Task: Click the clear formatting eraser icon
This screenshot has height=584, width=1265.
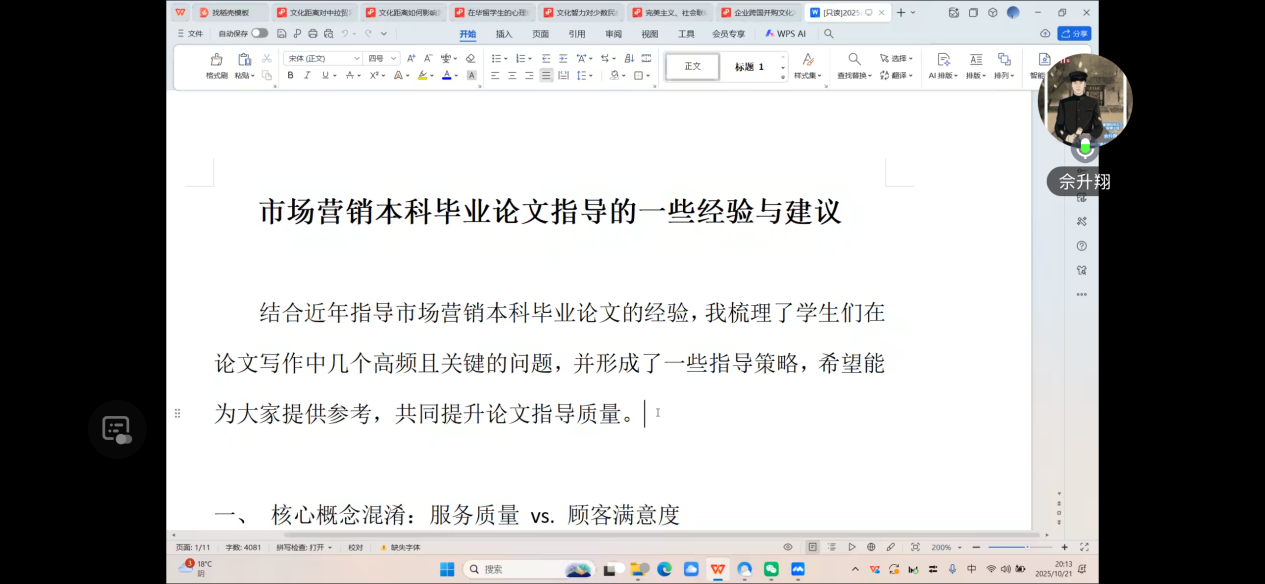Action: click(470, 59)
